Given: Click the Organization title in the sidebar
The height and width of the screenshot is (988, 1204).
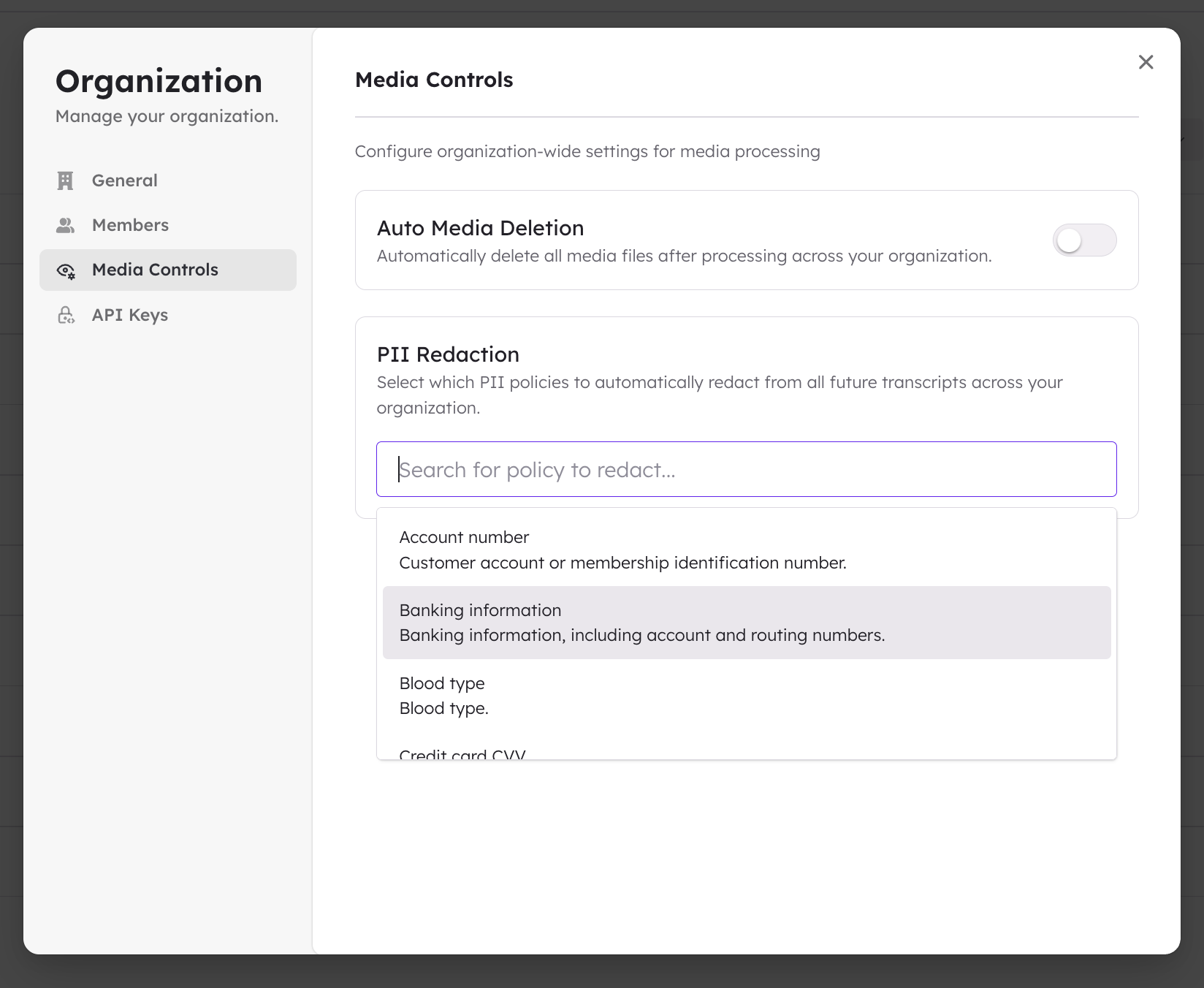Looking at the screenshot, I should coord(159,81).
